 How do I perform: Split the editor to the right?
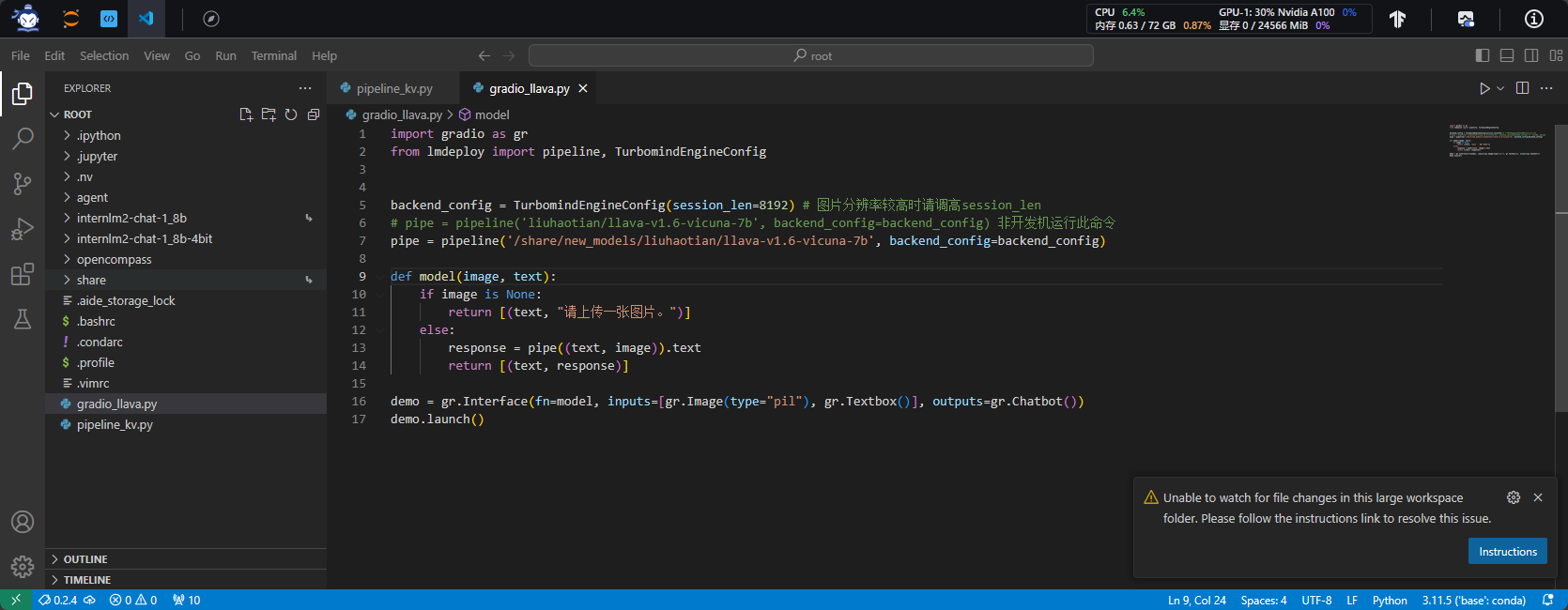click(1523, 88)
